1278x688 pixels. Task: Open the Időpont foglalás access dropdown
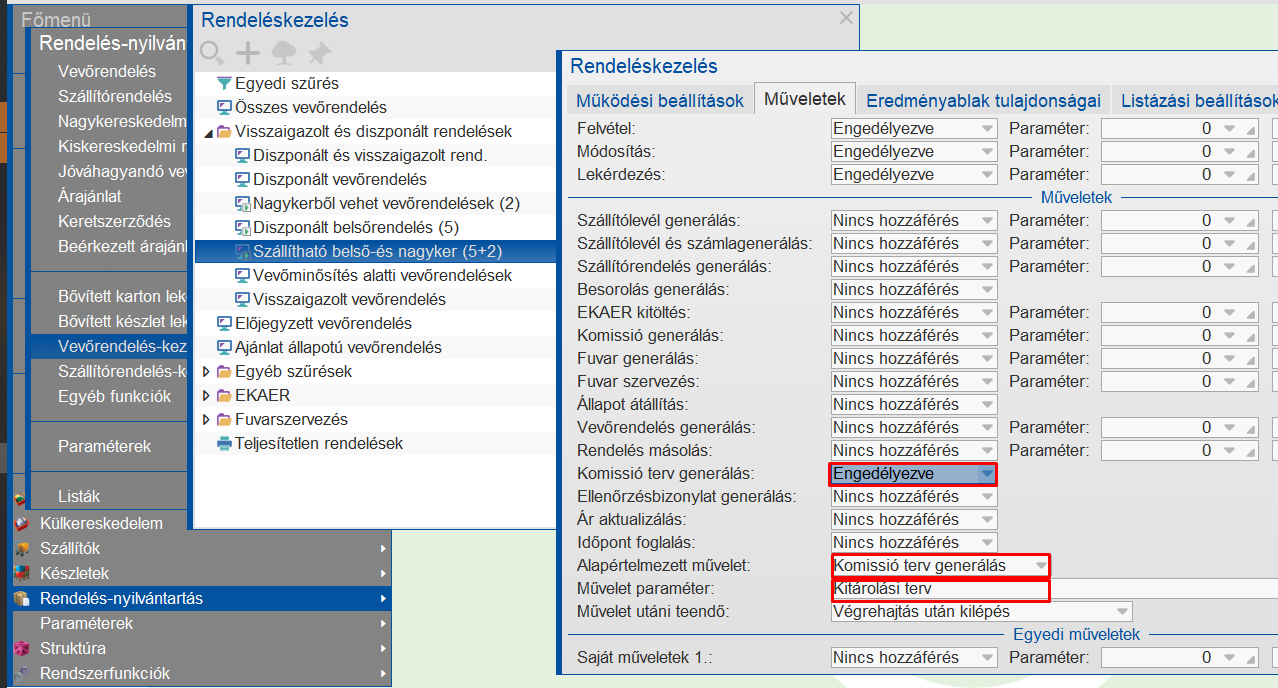coord(987,542)
